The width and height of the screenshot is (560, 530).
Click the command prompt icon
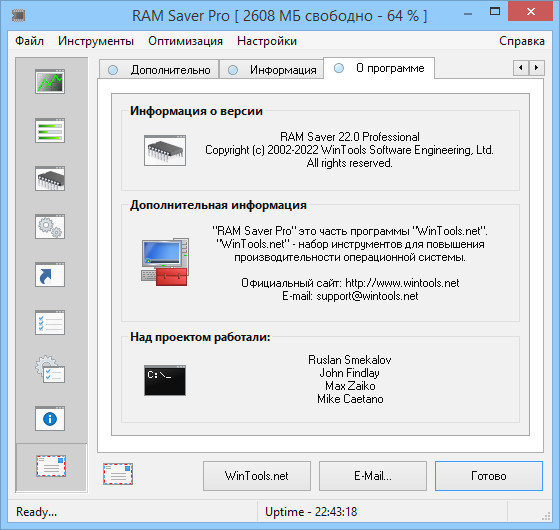(x=165, y=380)
